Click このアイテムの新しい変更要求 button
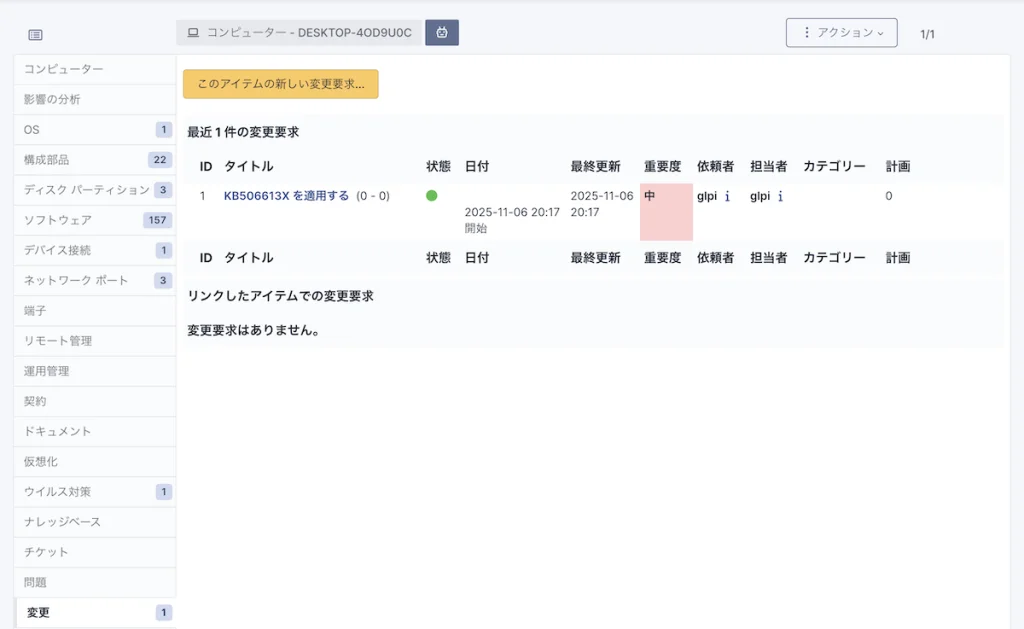Viewport: 1024px width, 629px height. point(281,84)
